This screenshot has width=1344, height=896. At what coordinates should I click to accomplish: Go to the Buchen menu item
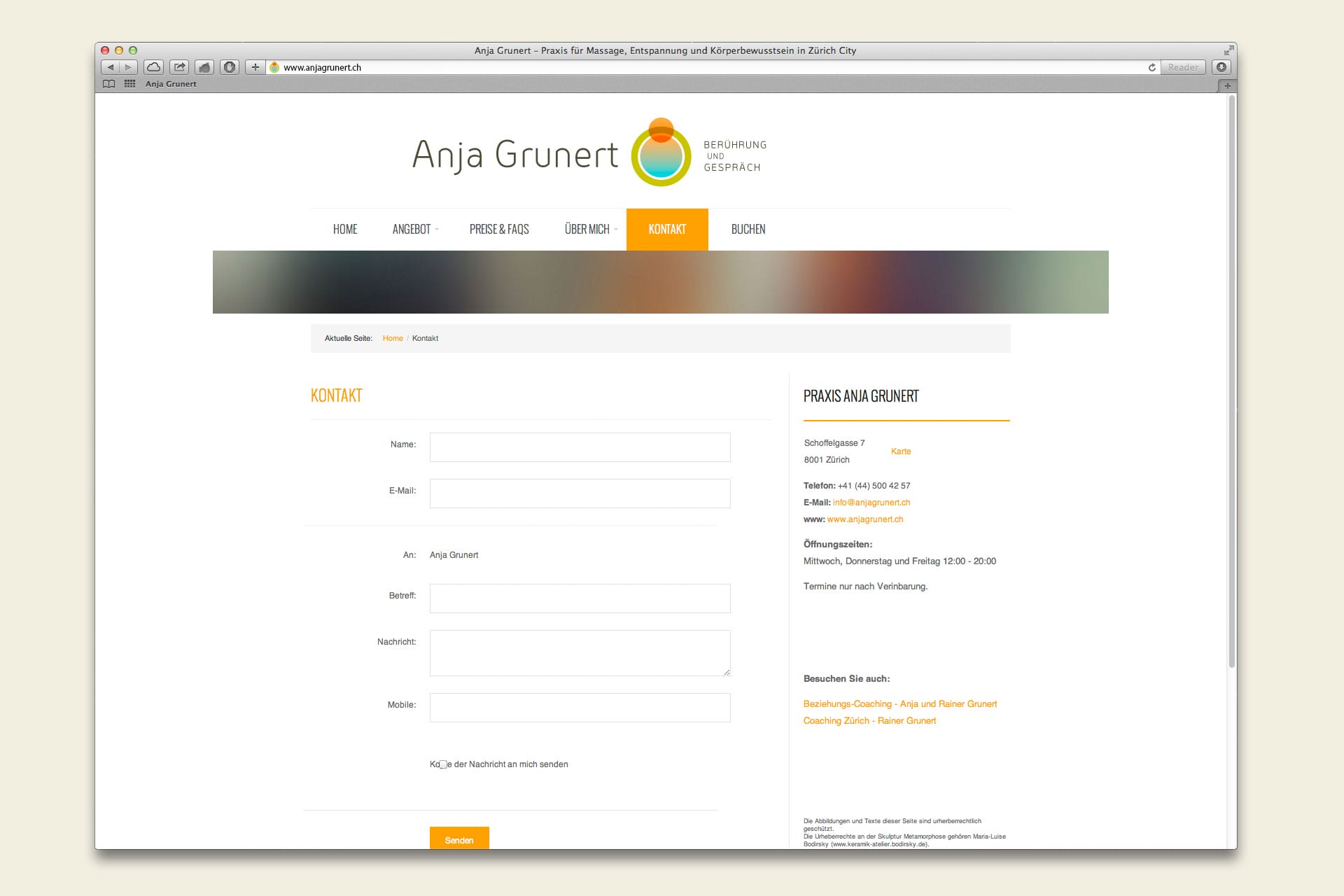pos(748,230)
